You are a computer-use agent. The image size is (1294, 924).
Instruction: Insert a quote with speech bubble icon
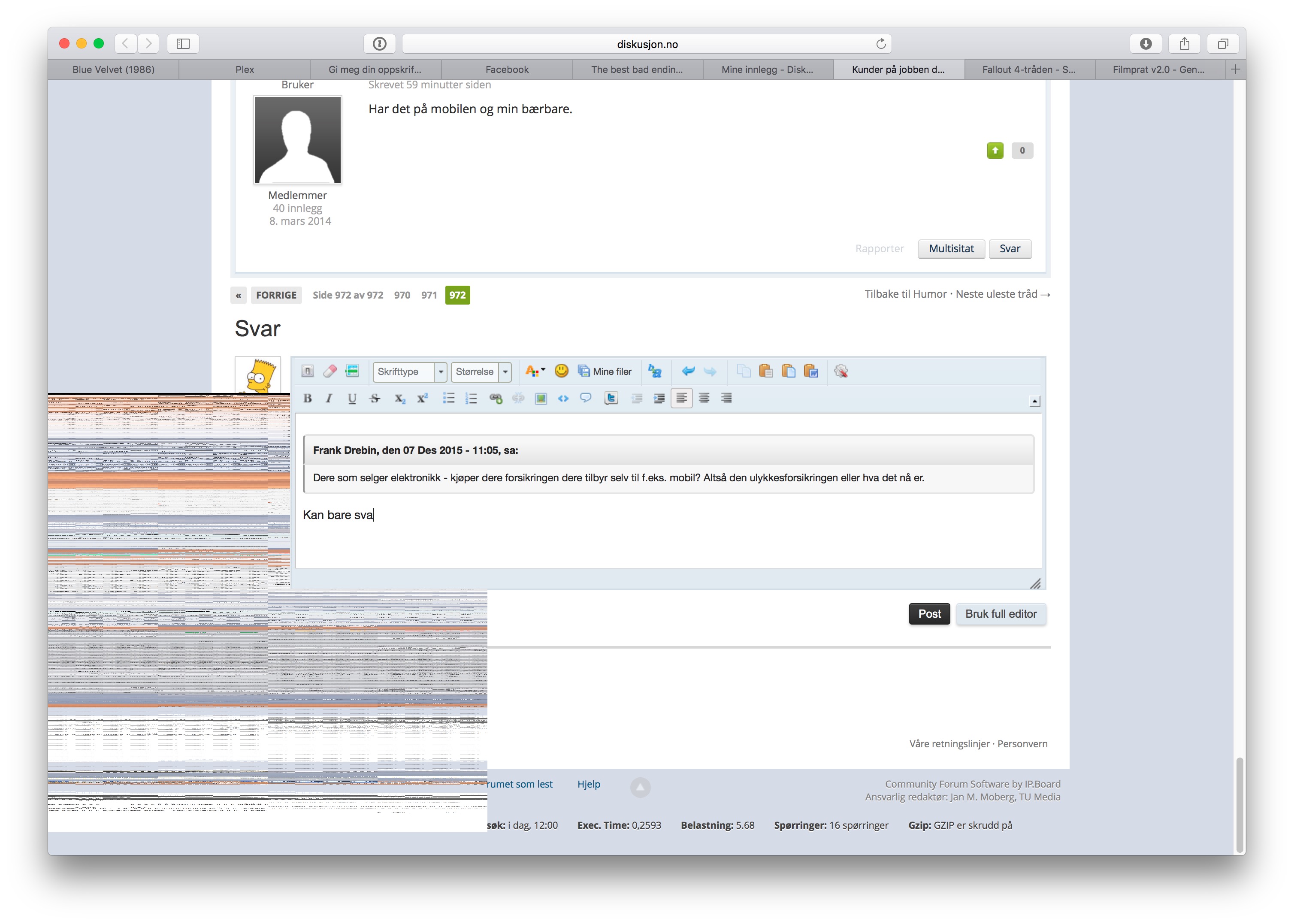point(586,398)
